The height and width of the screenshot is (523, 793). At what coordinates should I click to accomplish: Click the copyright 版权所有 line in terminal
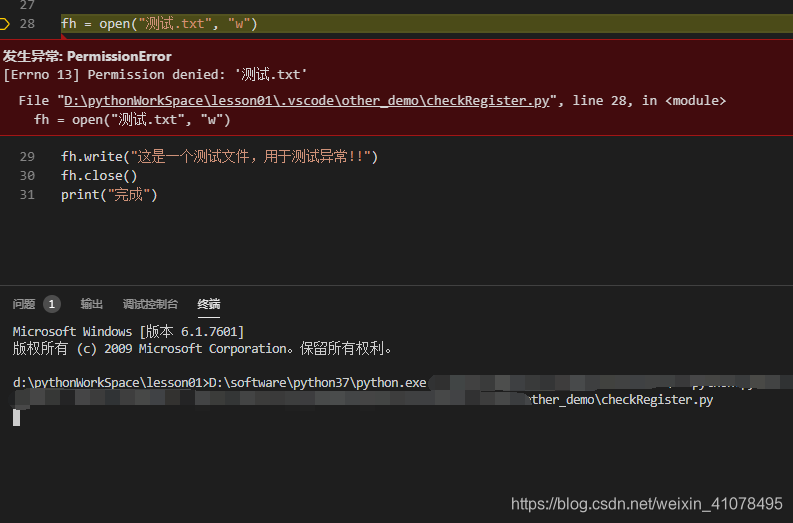[202, 349]
